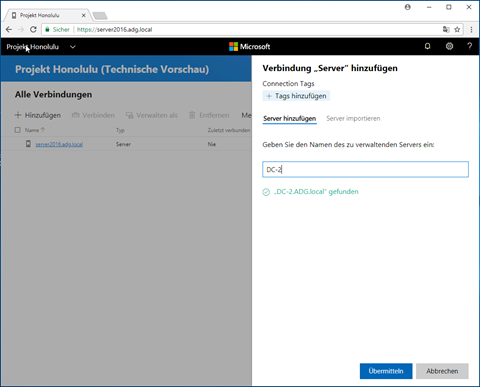Toggle select-all checkbox in Name header

pyautogui.click(x=18, y=130)
